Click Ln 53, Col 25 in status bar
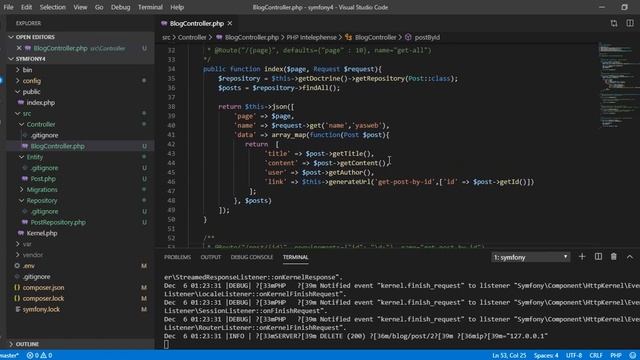640x360 pixels. [509, 356]
